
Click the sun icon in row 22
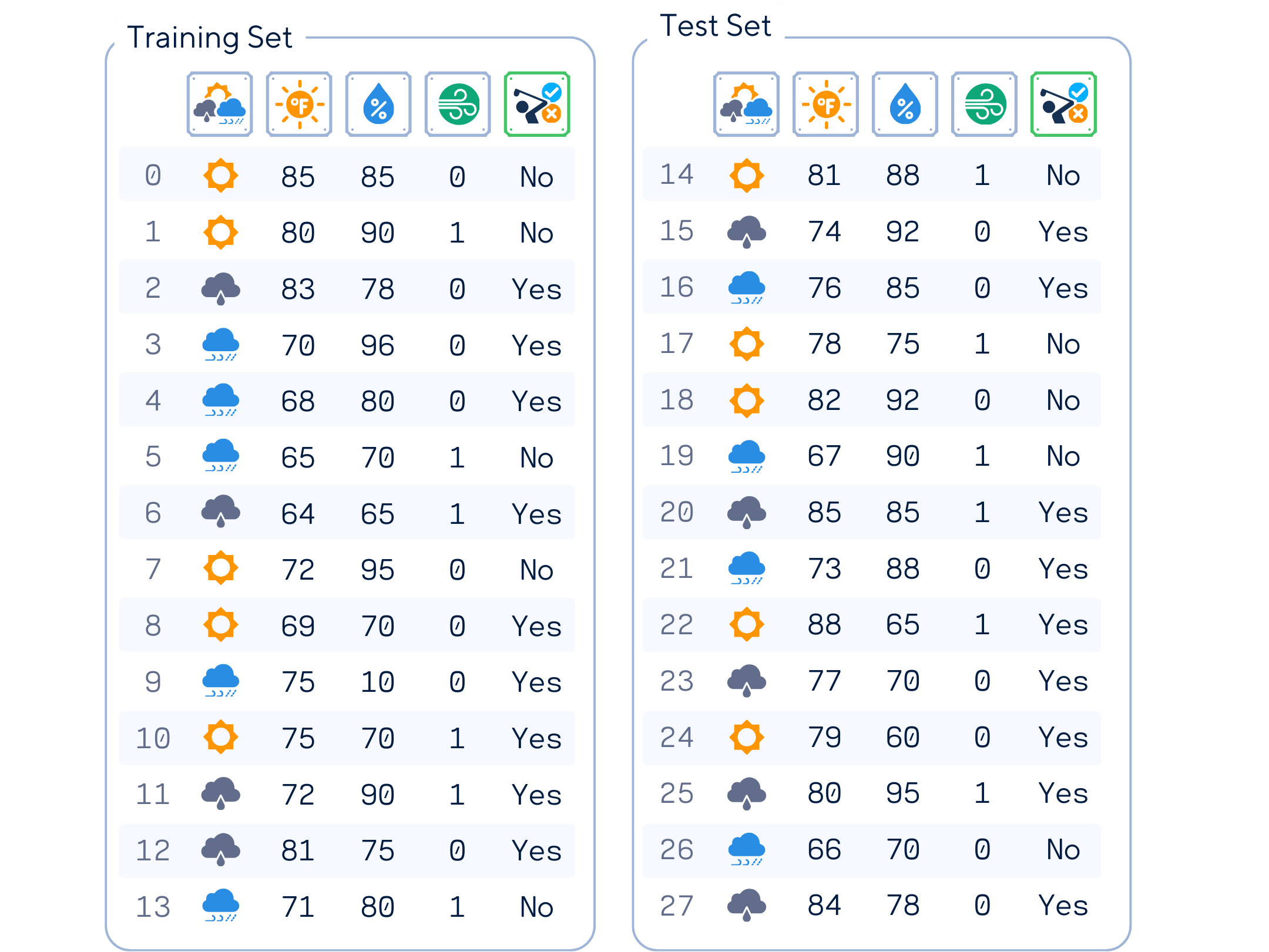(746, 624)
